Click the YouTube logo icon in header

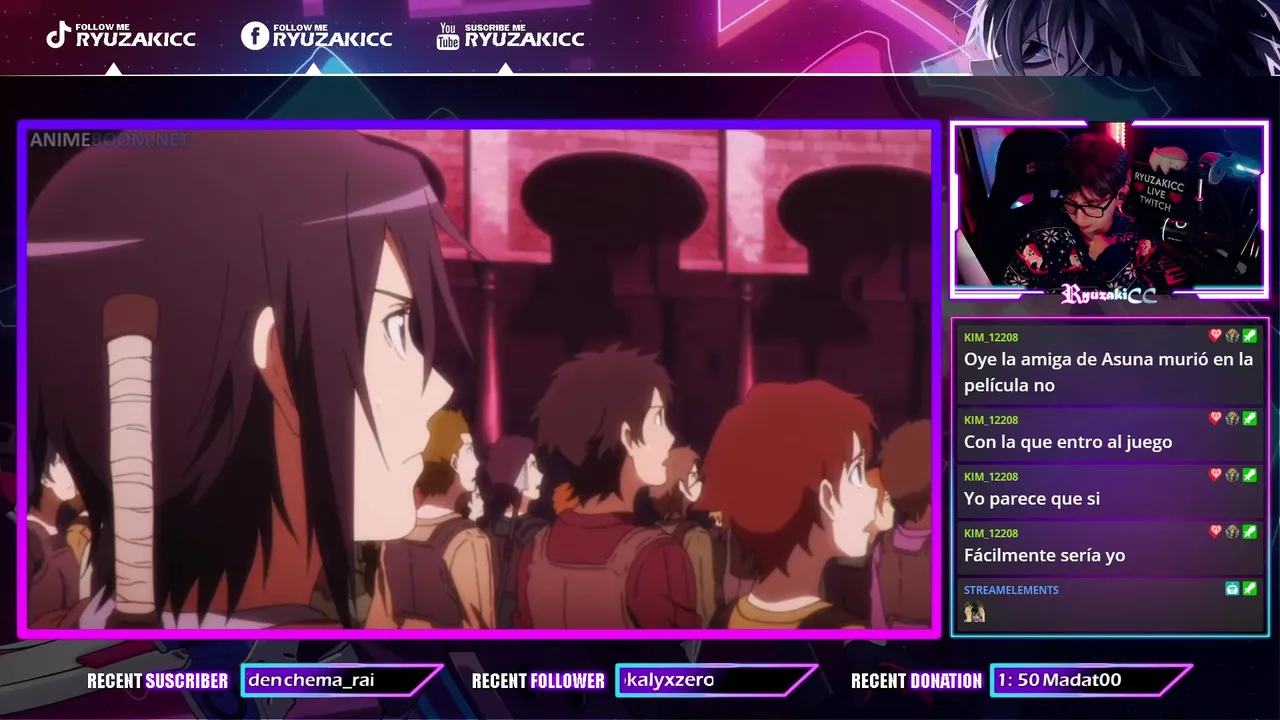click(448, 37)
